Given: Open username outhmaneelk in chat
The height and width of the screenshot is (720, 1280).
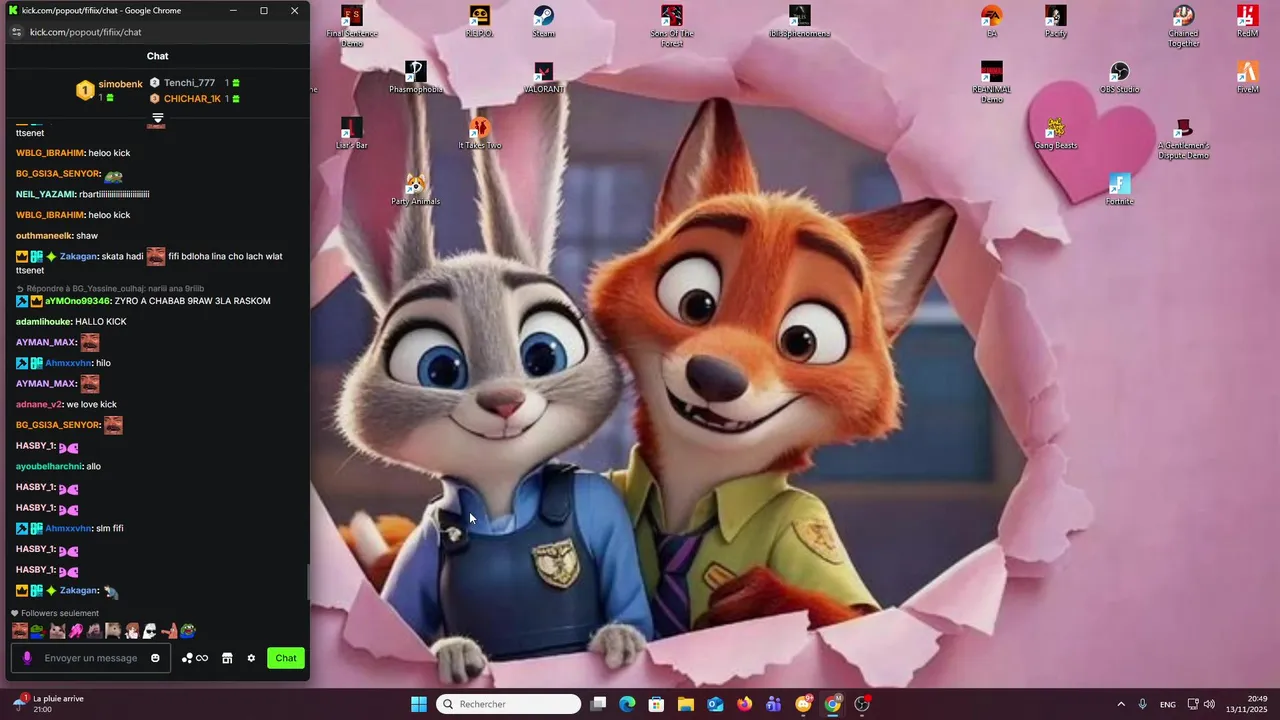Looking at the screenshot, I should (44, 235).
